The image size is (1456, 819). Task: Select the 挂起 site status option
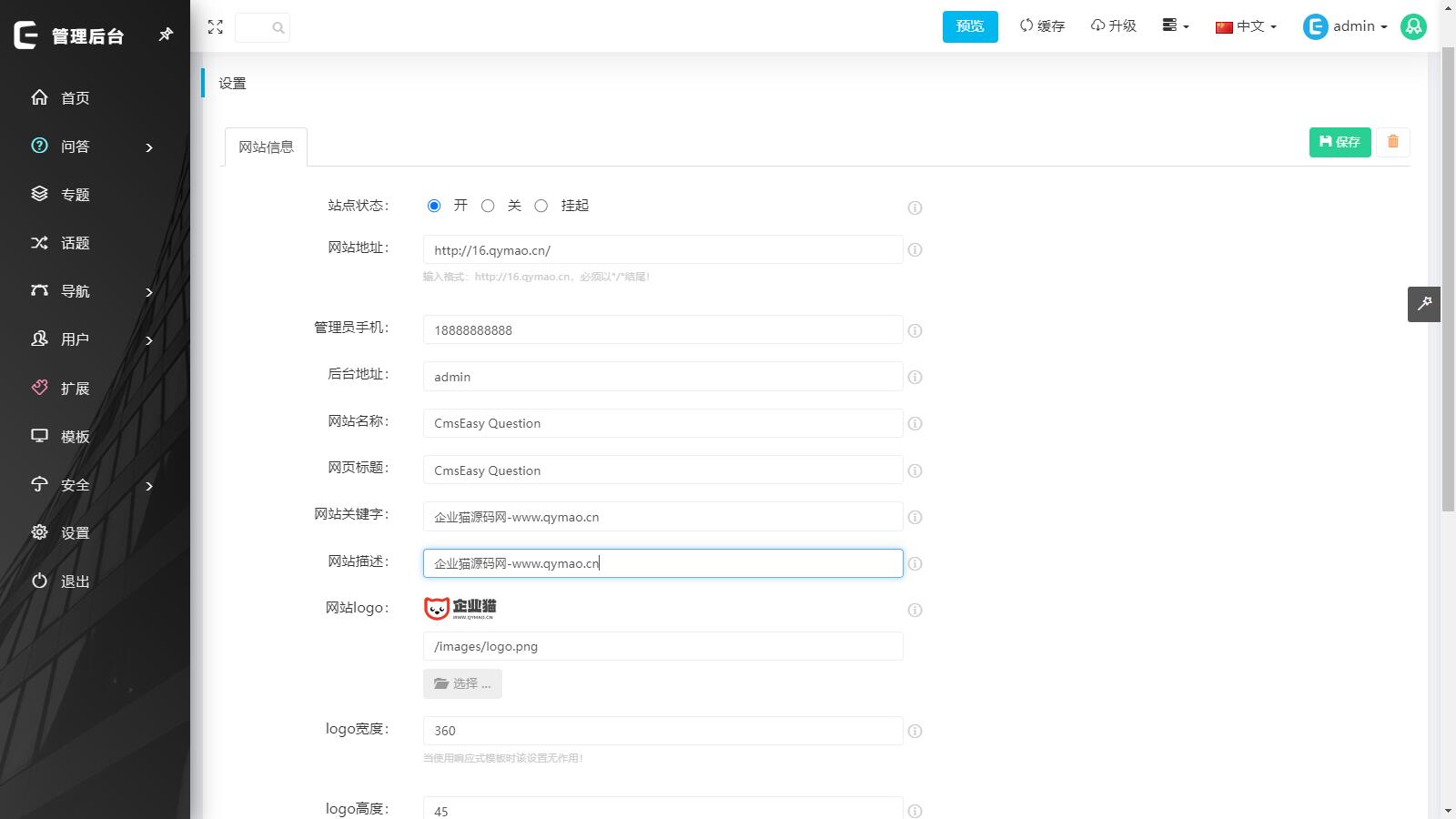541,206
